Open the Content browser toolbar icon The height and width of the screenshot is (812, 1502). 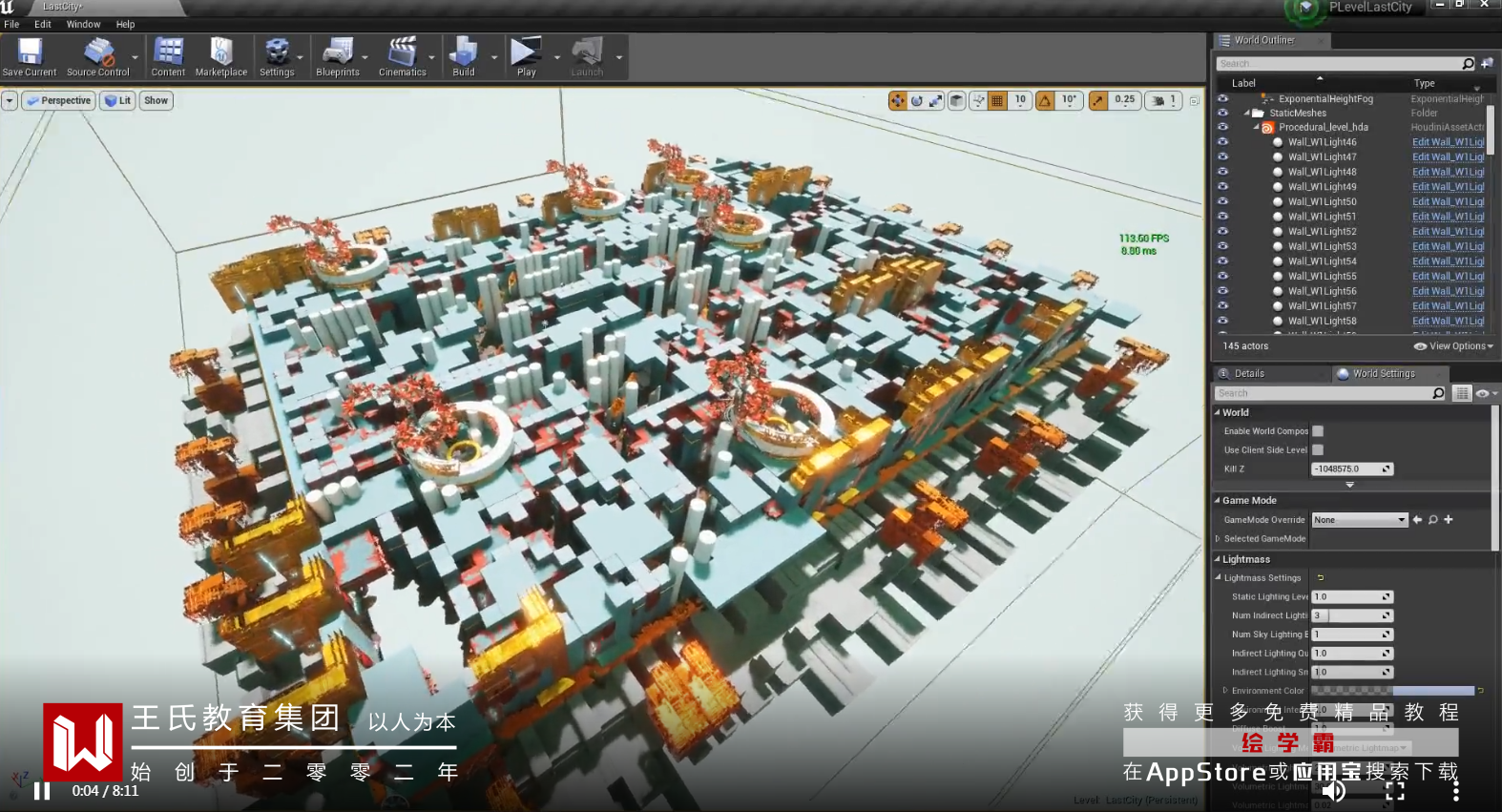click(x=168, y=57)
